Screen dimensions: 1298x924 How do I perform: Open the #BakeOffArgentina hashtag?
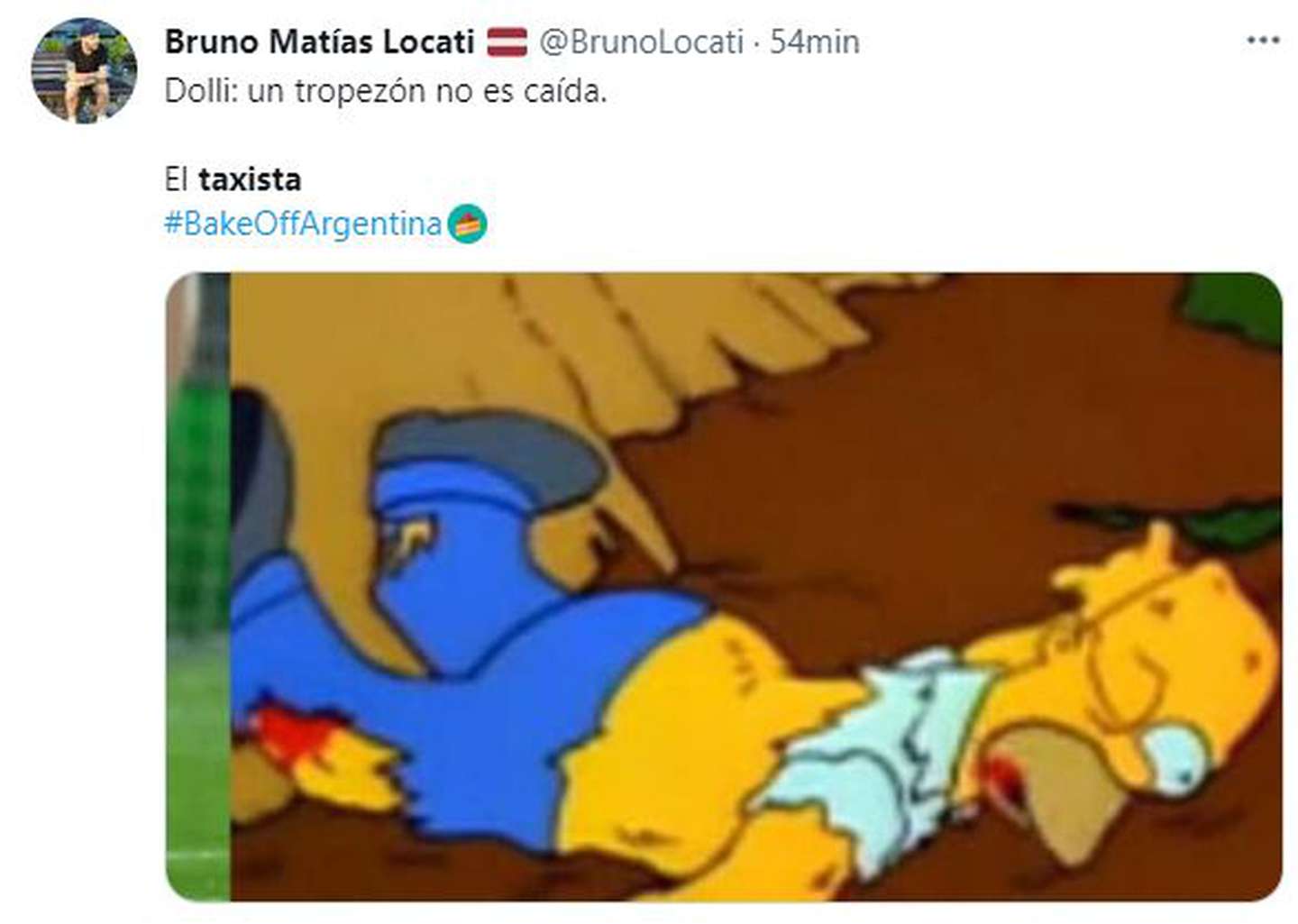click(x=303, y=224)
